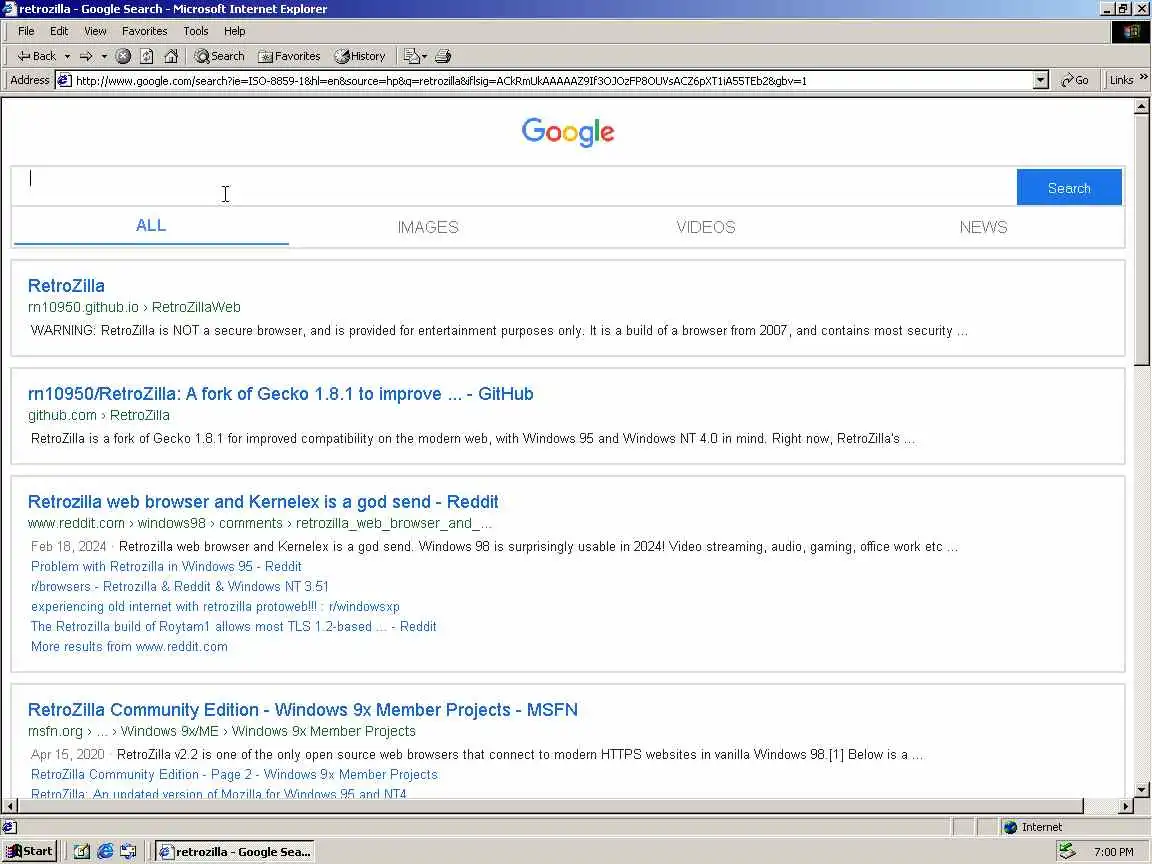The image size is (1152, 864).
Task: Launch Internet Explorer from quick launch
Action: tap(106, 852)
